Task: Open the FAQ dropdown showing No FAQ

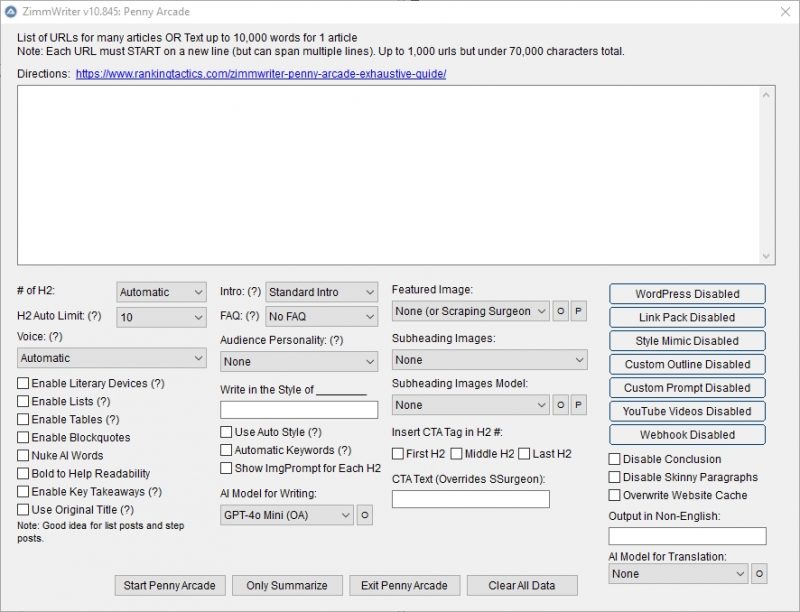Action: pyautogui.click(x=321, y=317)
